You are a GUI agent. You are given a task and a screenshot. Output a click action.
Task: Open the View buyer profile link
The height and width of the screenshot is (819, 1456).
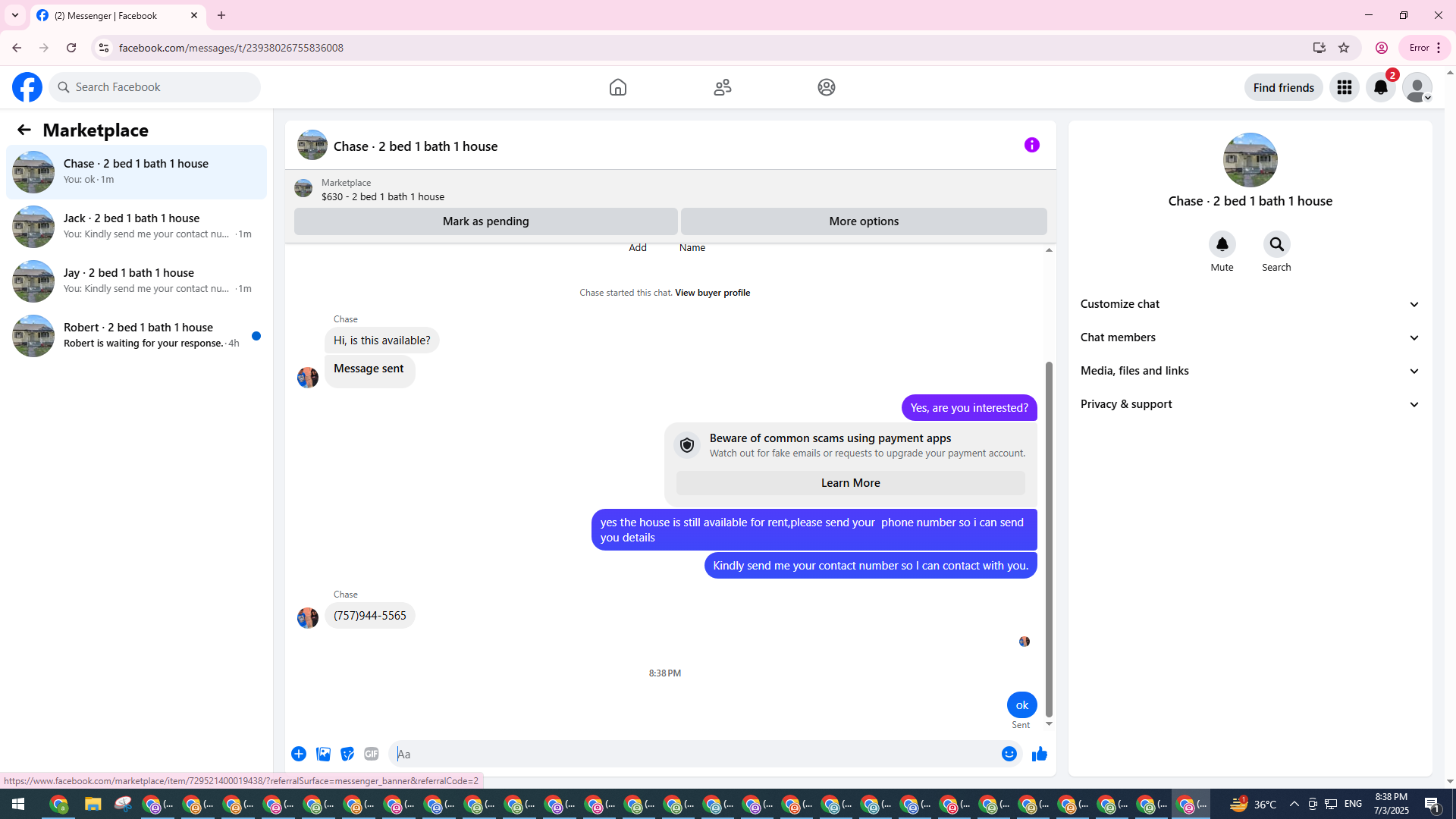[712, 293]
